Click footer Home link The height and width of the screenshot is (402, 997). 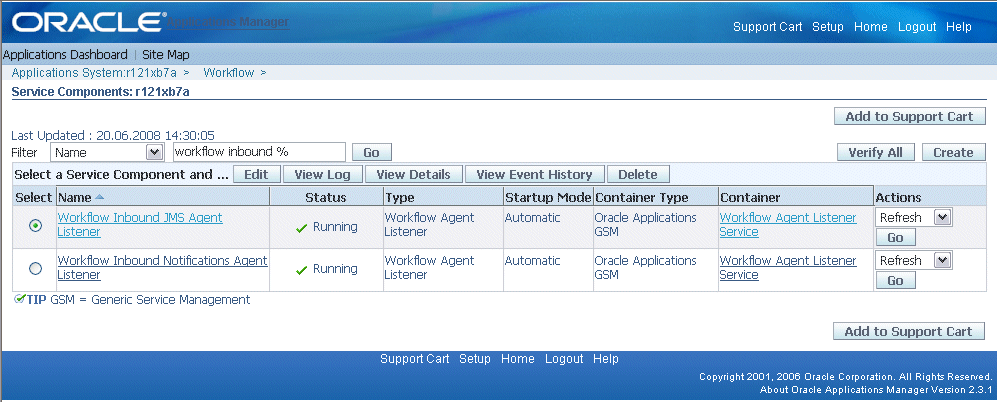click(518, 359)
